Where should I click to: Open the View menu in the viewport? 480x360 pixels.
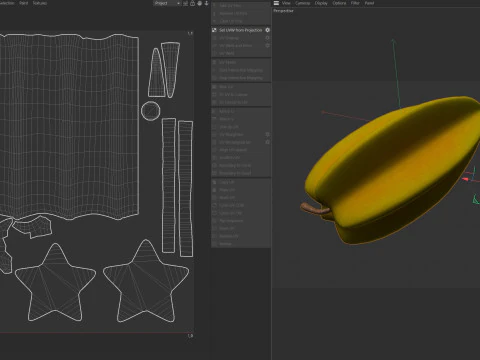tap(286, 3)
